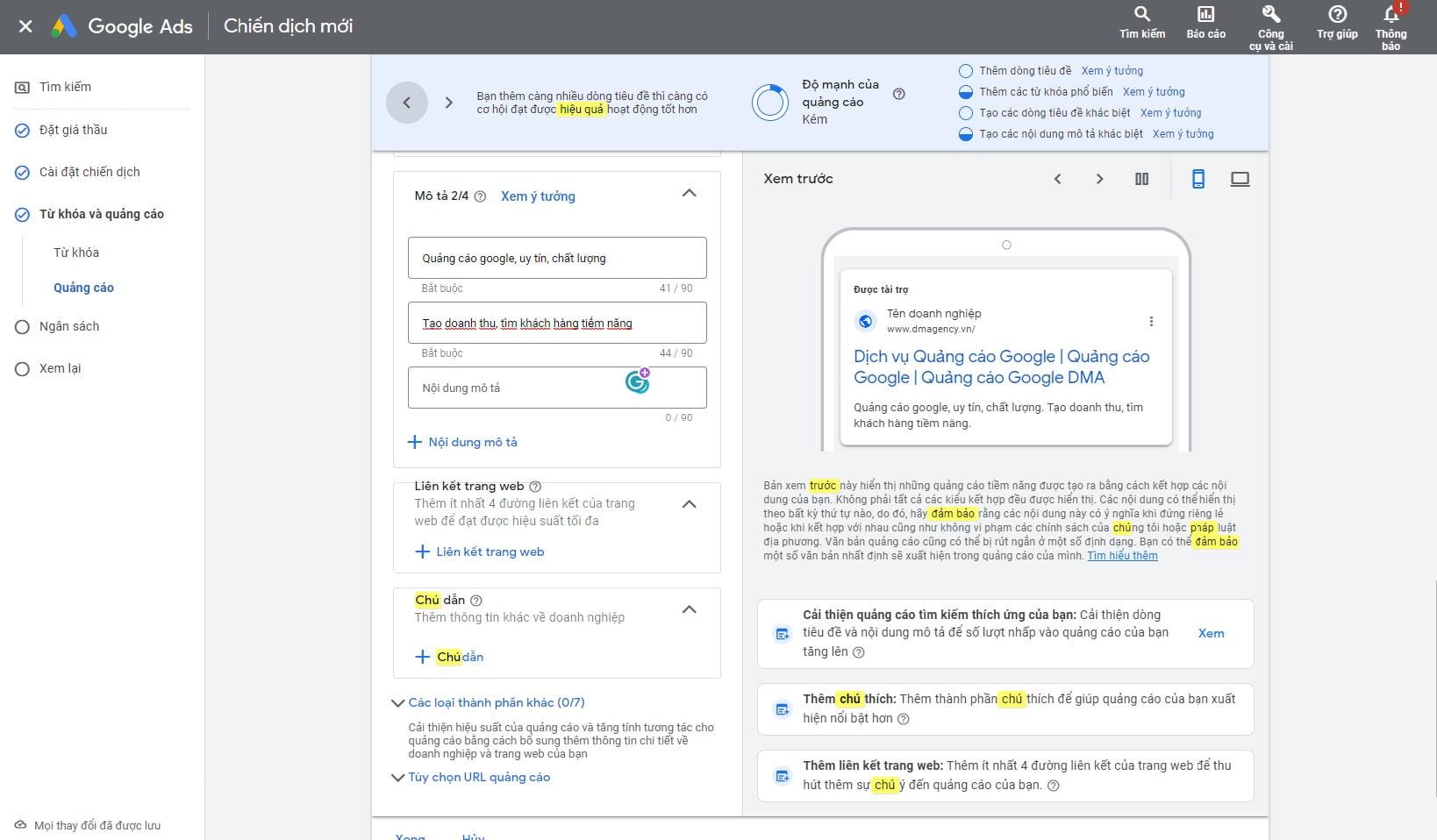Open the Thông báo bell notifications
This screenshot has height=840, width=1437.
1391,27
